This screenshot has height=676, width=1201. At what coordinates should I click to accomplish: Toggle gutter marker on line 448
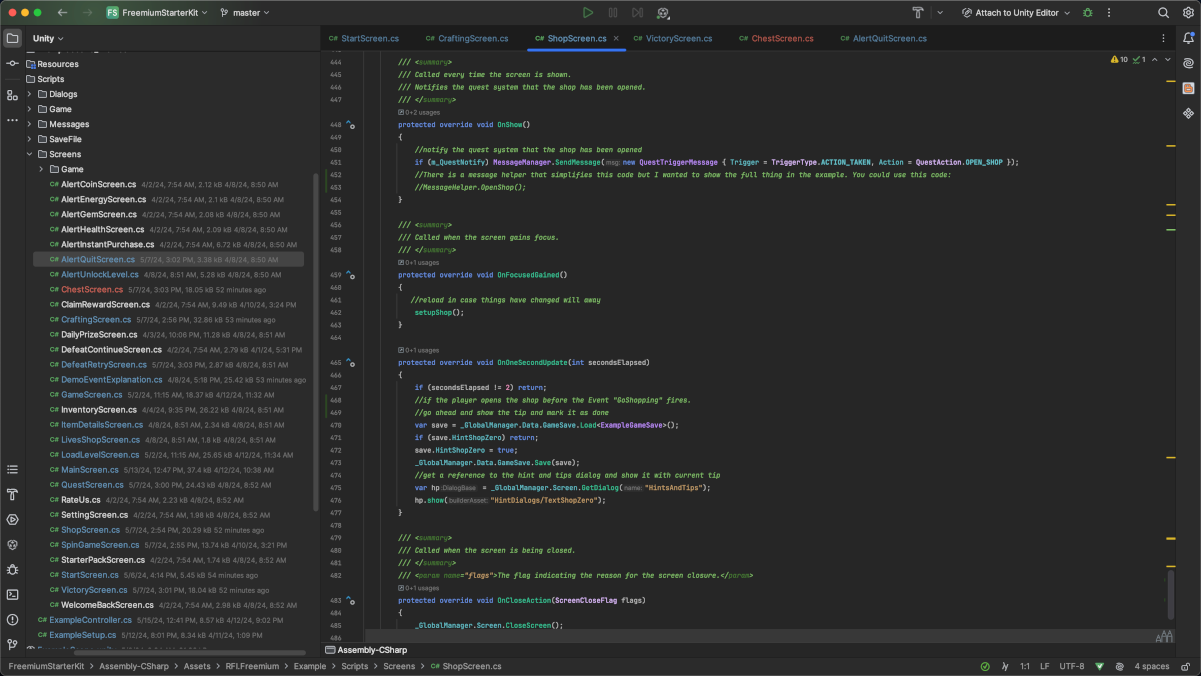pos(350,125)
